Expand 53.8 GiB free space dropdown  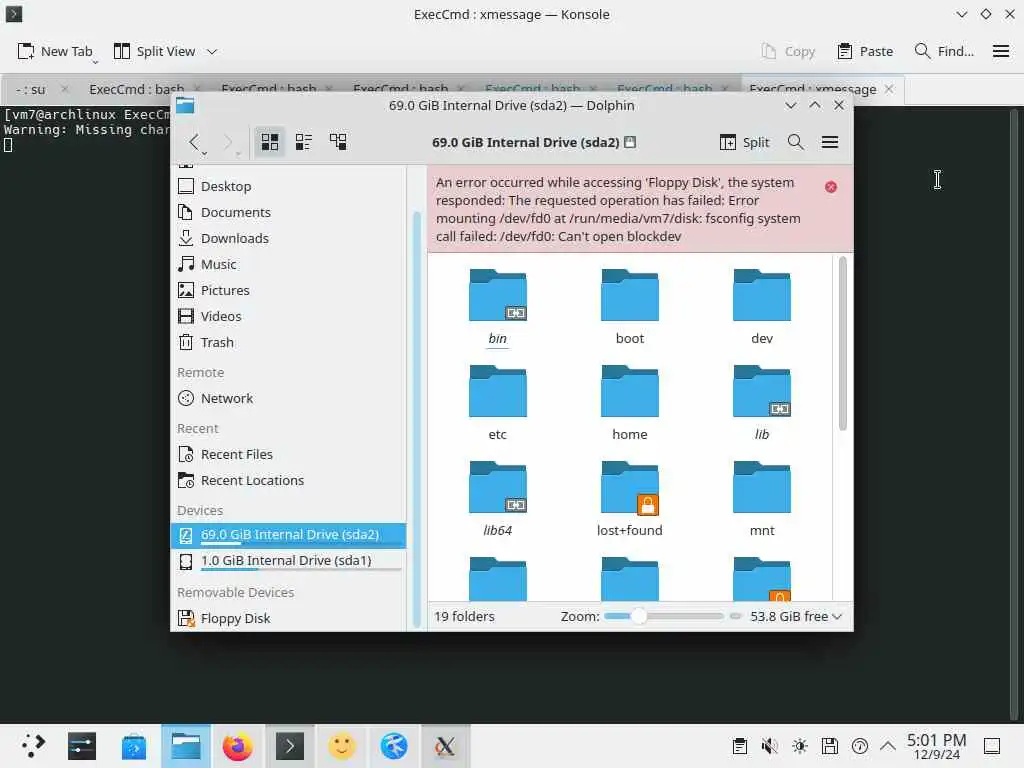796,616
